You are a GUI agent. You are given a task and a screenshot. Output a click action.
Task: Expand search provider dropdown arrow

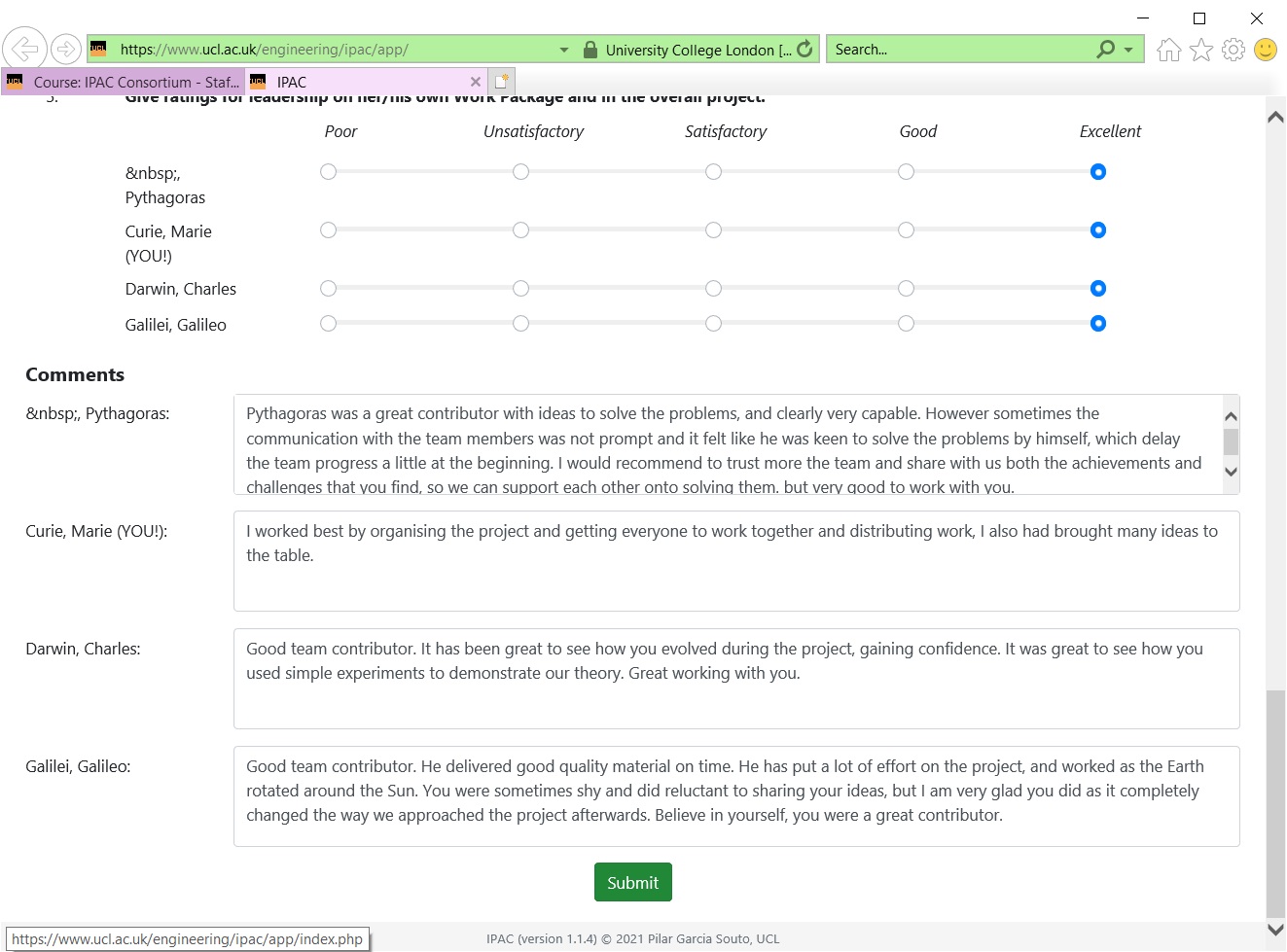pyautogui.click(x=1128, y=50)
